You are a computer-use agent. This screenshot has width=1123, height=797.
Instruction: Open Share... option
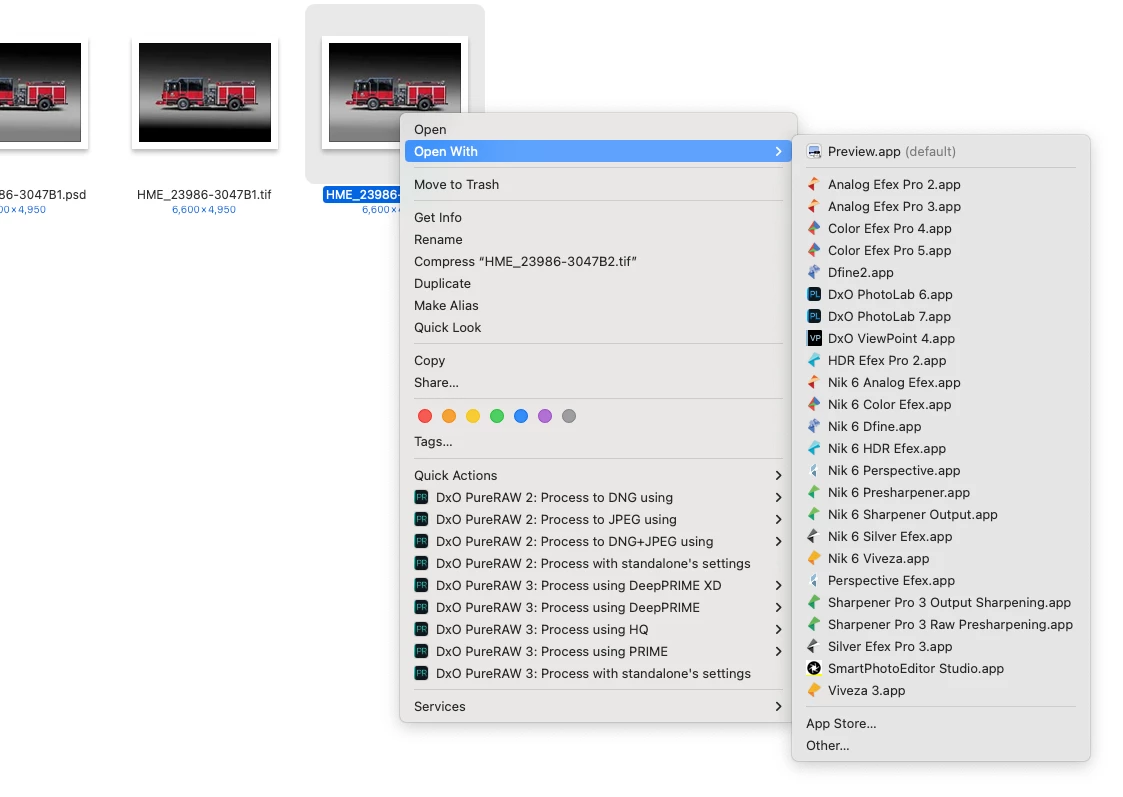click(598, 382)
